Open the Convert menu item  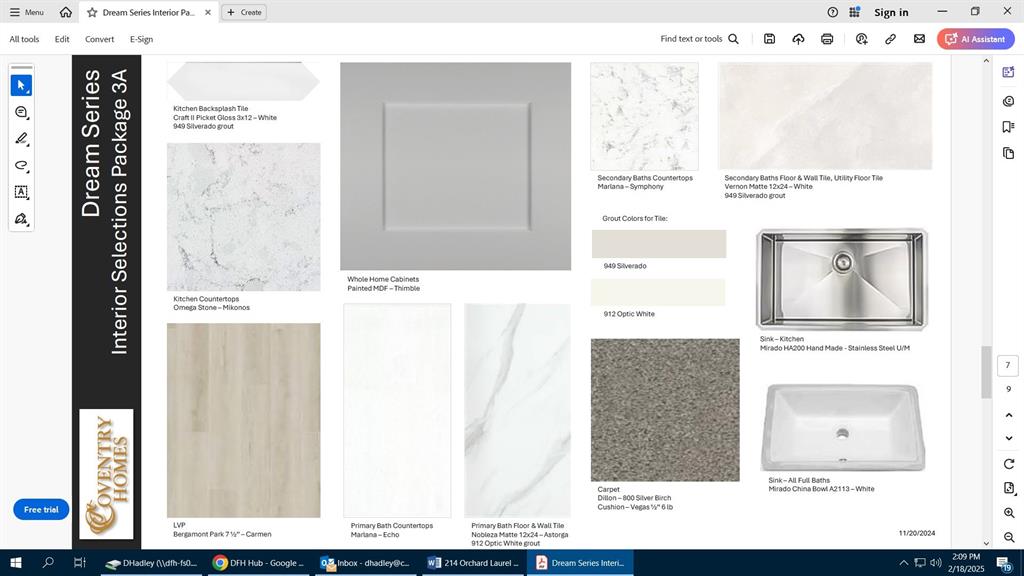pos(99,39)
